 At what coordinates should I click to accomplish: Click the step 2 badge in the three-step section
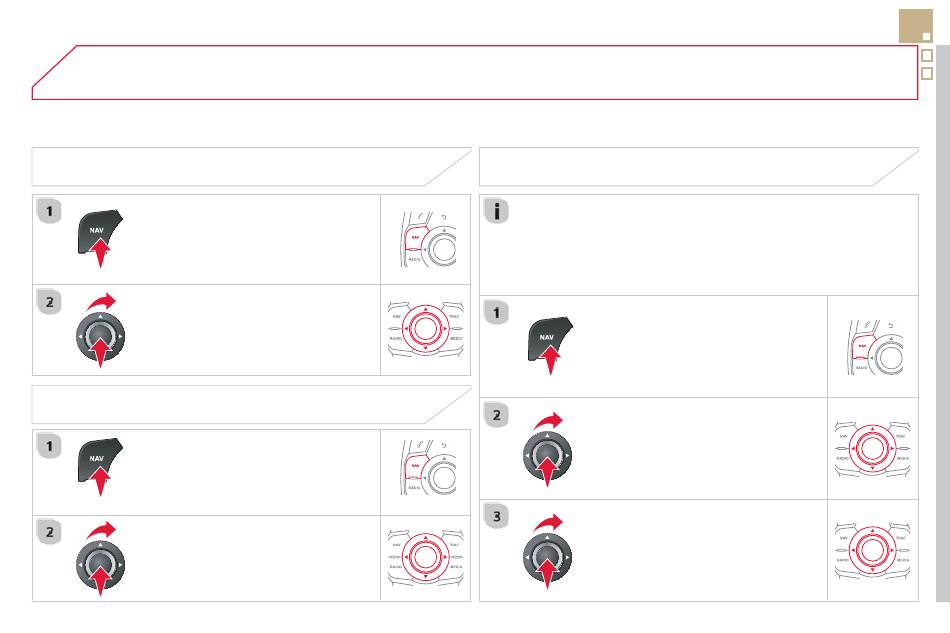[496, 416]
